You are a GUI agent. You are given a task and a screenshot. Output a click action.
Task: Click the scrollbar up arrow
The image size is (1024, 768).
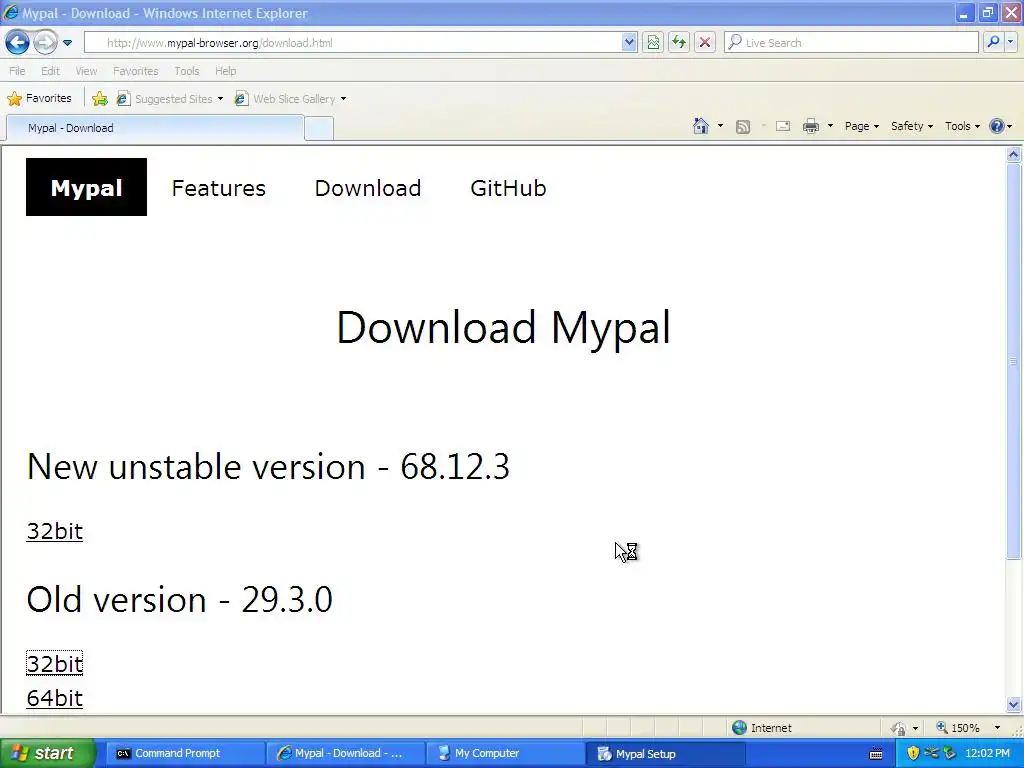[1014, 154]
